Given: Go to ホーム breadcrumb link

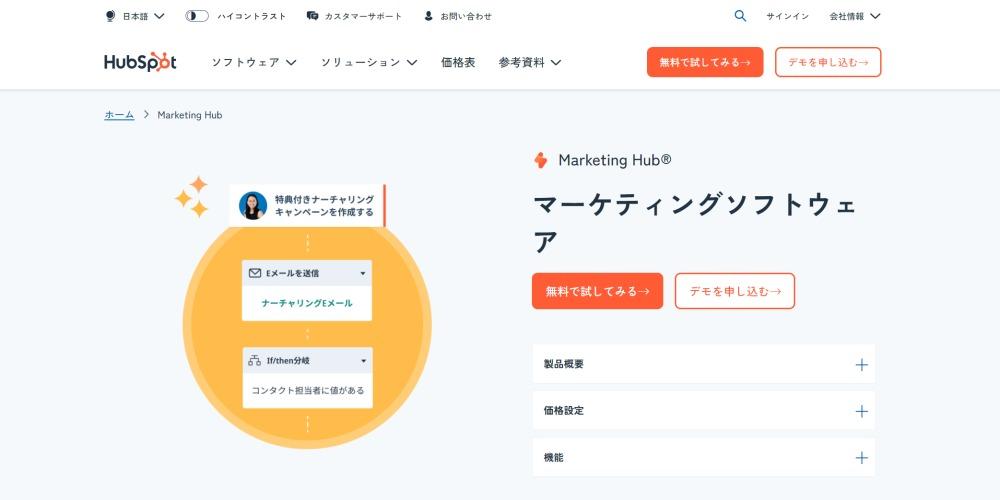Looking at the screenshot, I should tap(119, 115).
